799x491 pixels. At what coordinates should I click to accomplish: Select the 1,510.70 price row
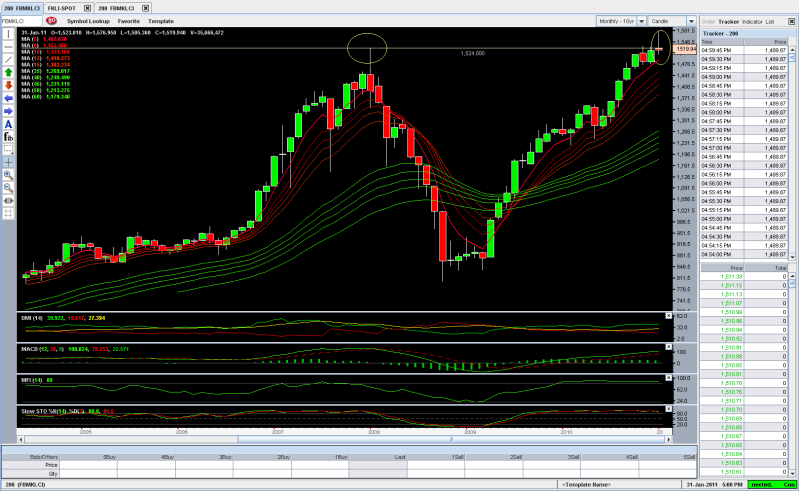(744, 410)
